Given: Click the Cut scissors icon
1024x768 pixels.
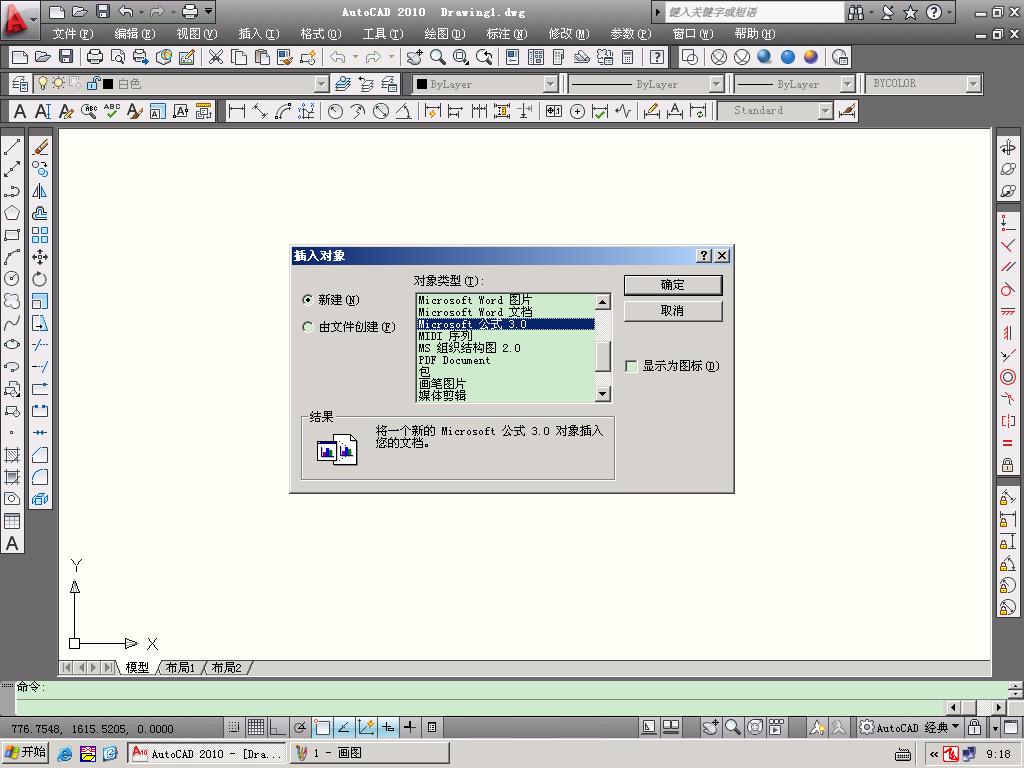Looking at the screenshot, I should (216, 57).
